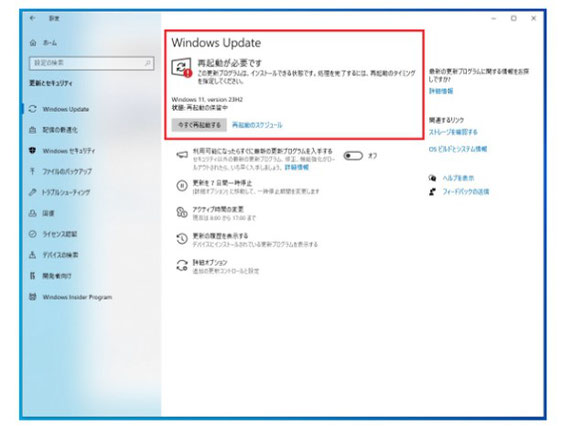Open 更新の履歴を表示する (View update history)
Image resolution: width=573 pixels, height=426 pixels.
pos(220,236)
